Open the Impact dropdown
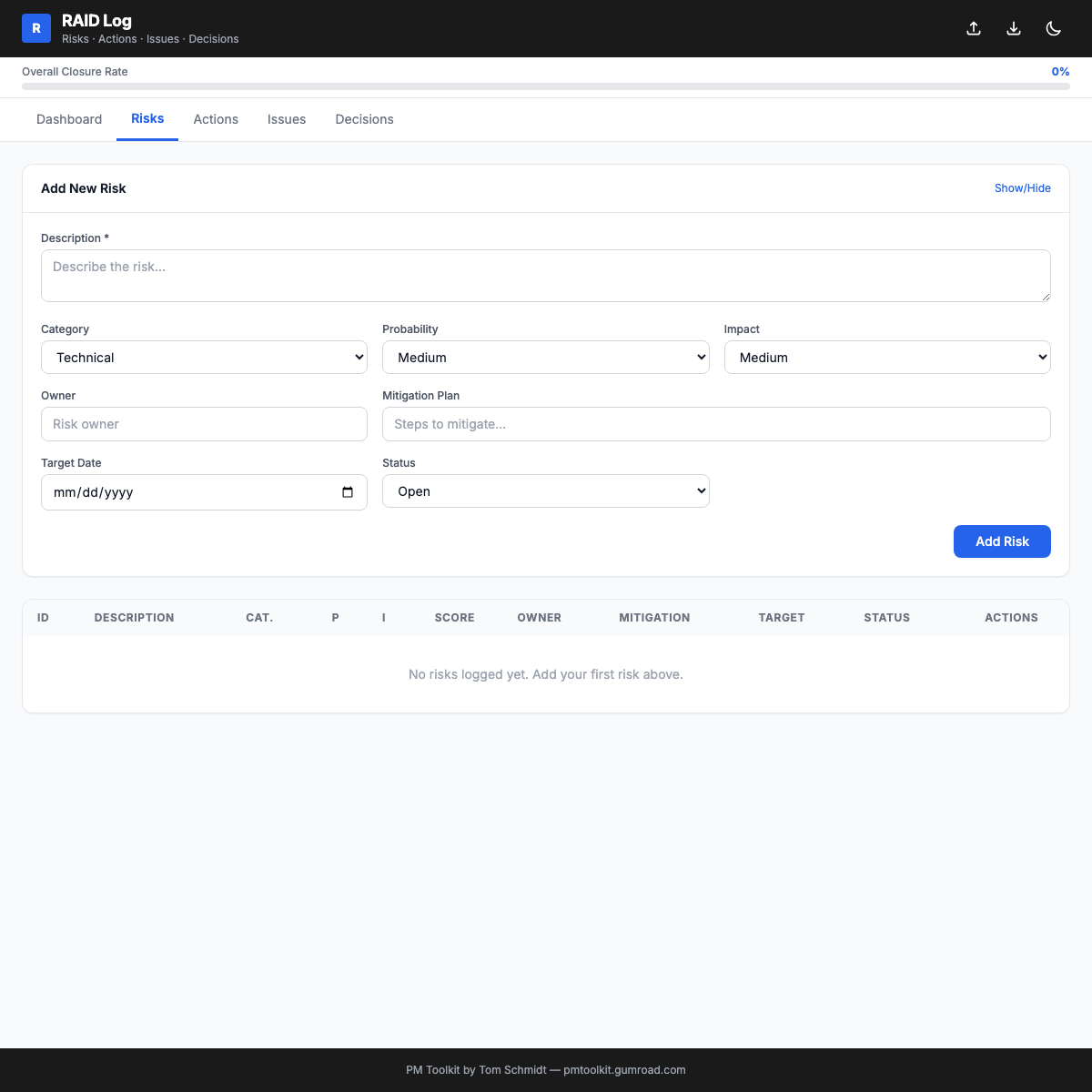The image size is (1092, 1092). click(887, 358)
